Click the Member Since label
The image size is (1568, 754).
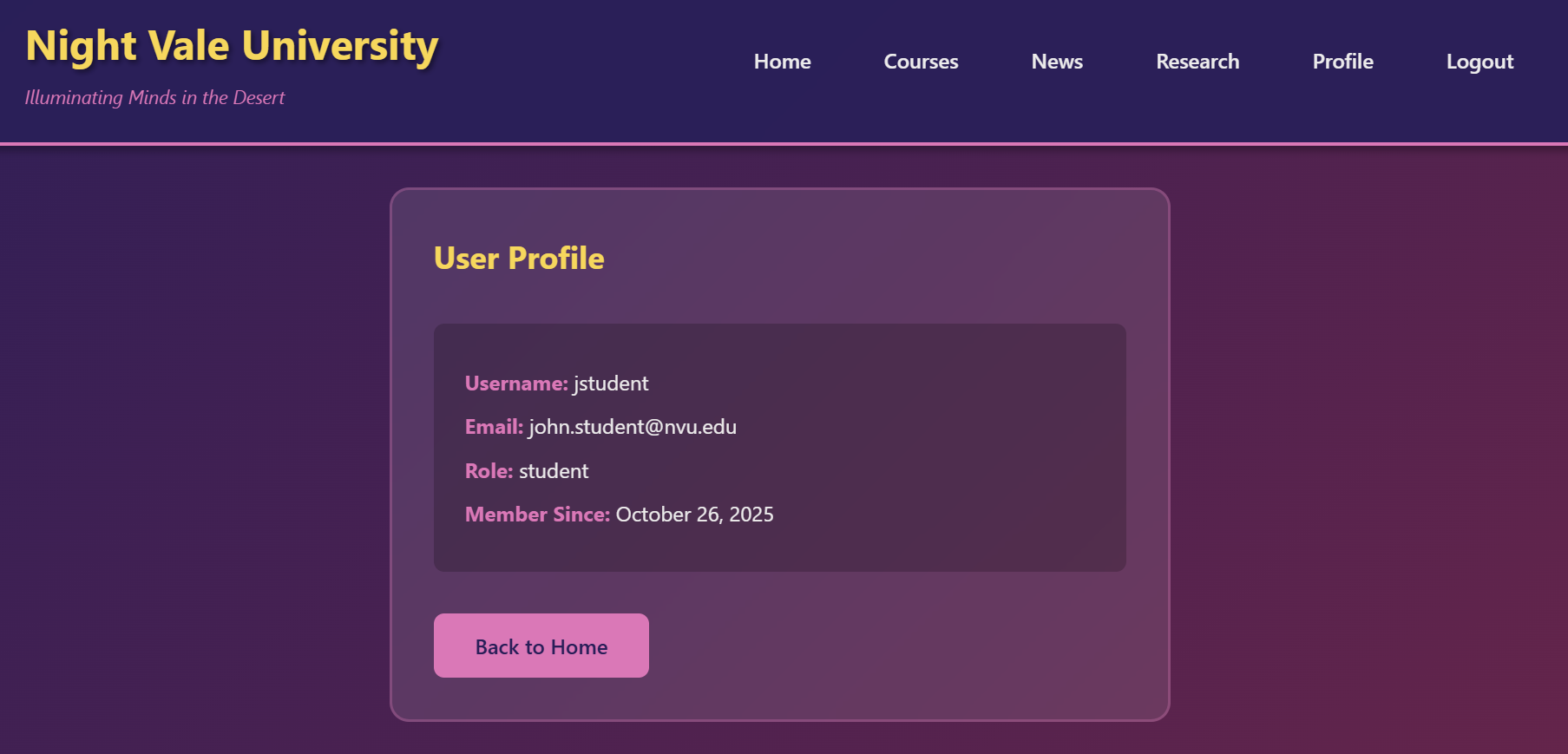click(x=537, y=515)
